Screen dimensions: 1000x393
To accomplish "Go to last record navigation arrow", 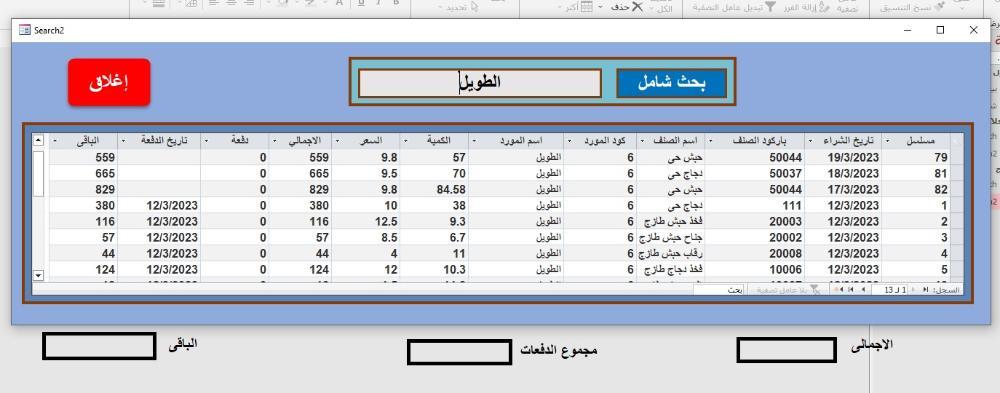I will click(x=851, y=290).
